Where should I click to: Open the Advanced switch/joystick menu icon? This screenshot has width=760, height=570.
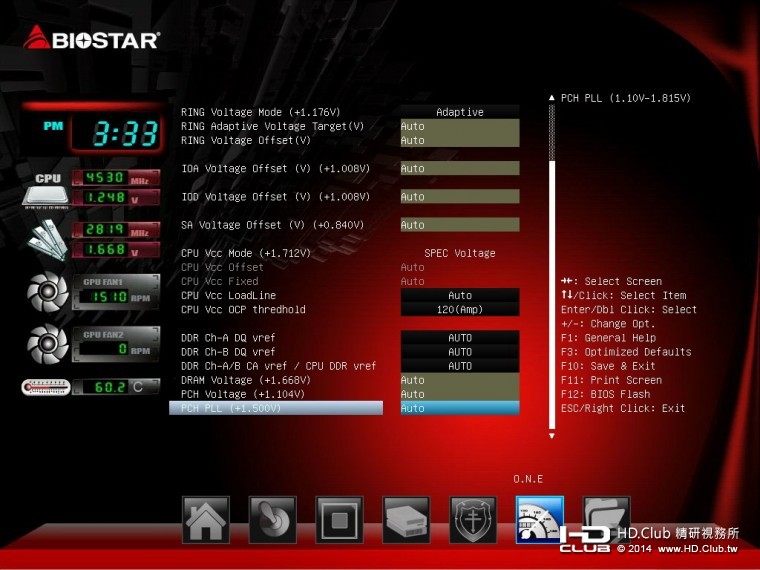click(272, 520)
